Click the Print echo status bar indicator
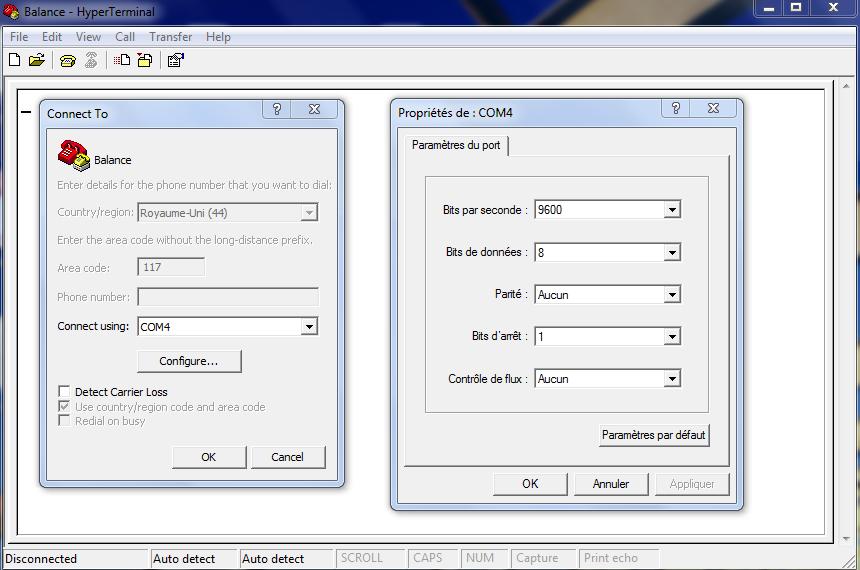 [x=610, y=558]
